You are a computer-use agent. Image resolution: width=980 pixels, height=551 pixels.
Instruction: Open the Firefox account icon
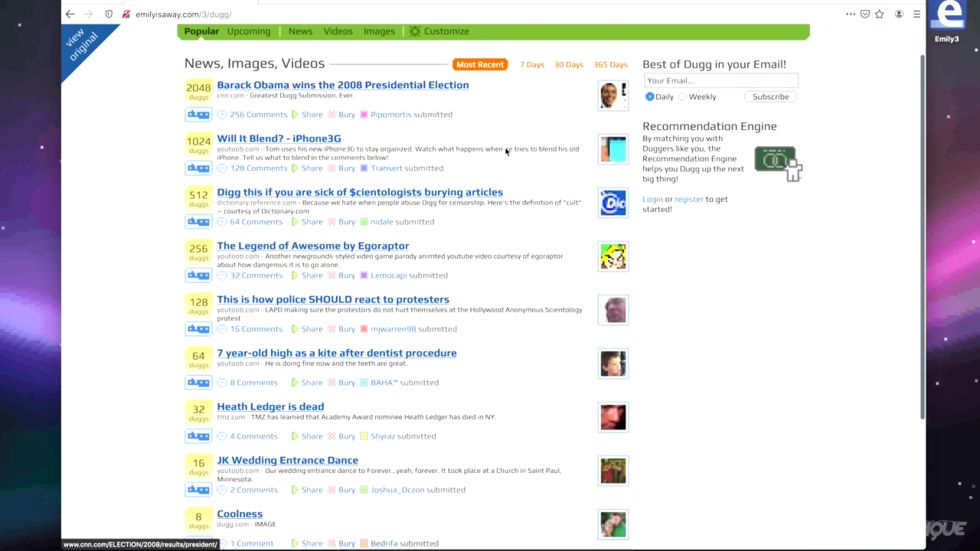pos(899,14)
